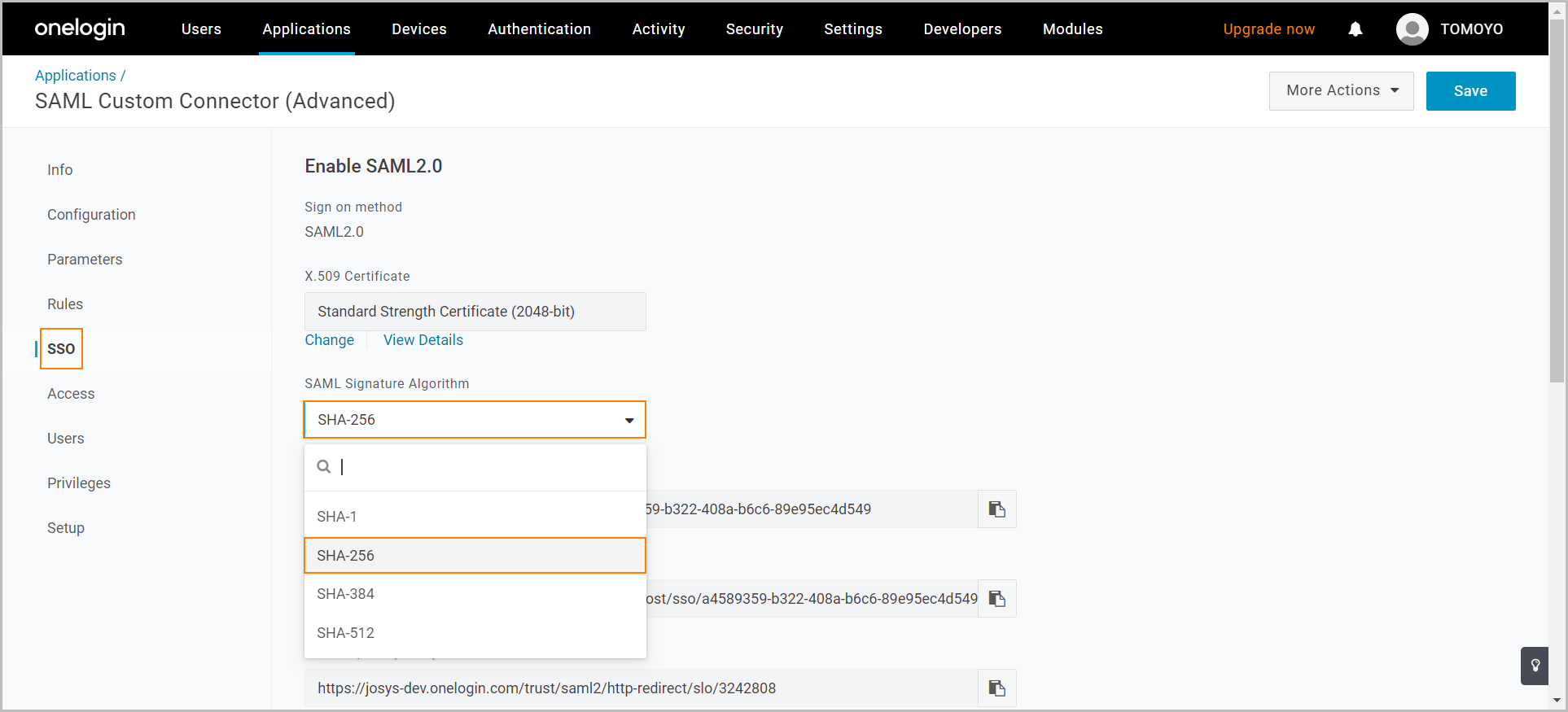The image size is (1568, 712).
Task: Switch to the SSO side tab
Action: pos(61,349)
